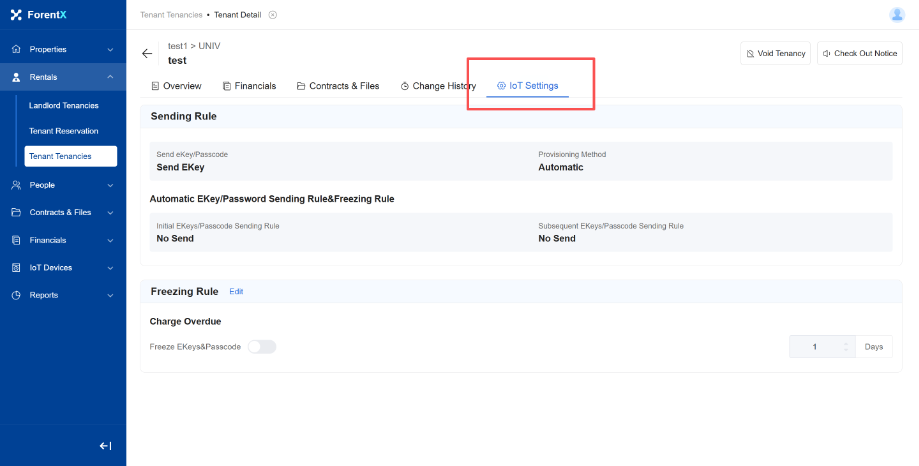Click the Void Tenancy button
Screen dimensions: 919x466
pyautogui.click(x=775, y=54)
